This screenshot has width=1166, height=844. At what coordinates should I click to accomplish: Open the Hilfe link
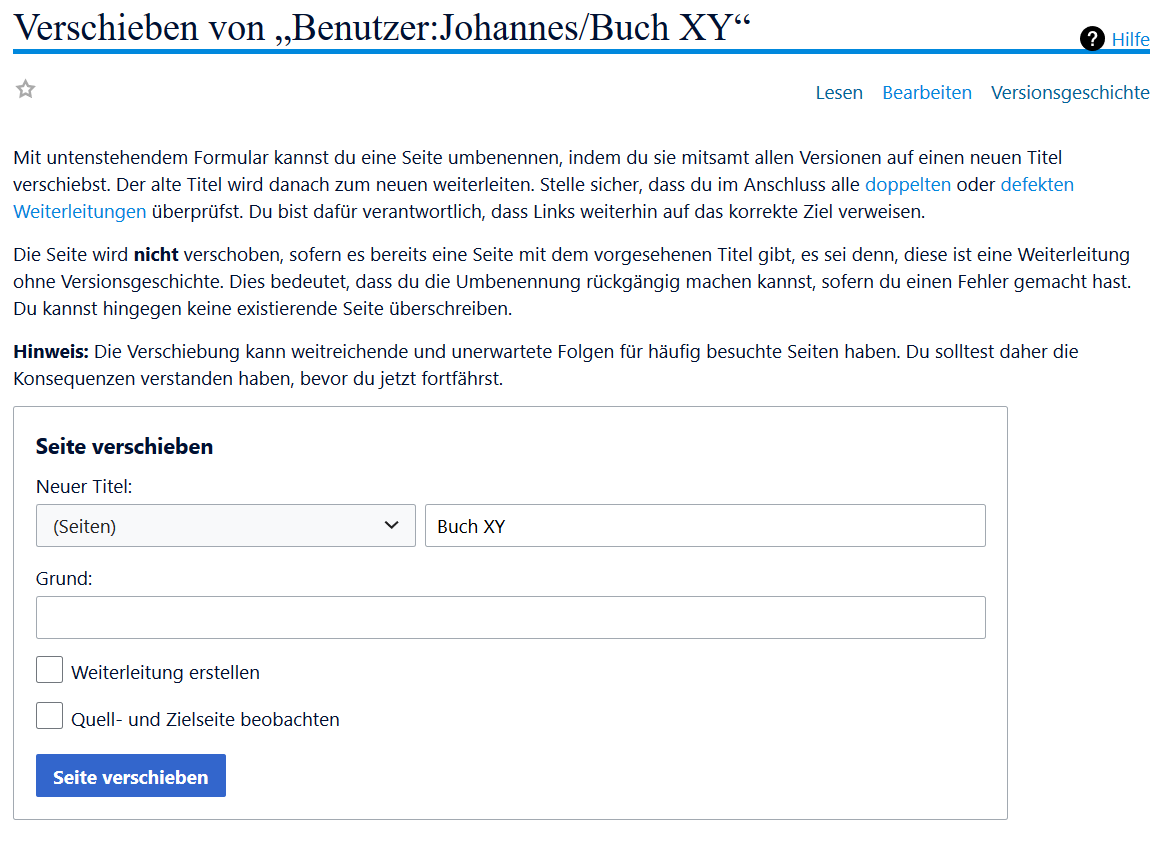click(1130, 39)
